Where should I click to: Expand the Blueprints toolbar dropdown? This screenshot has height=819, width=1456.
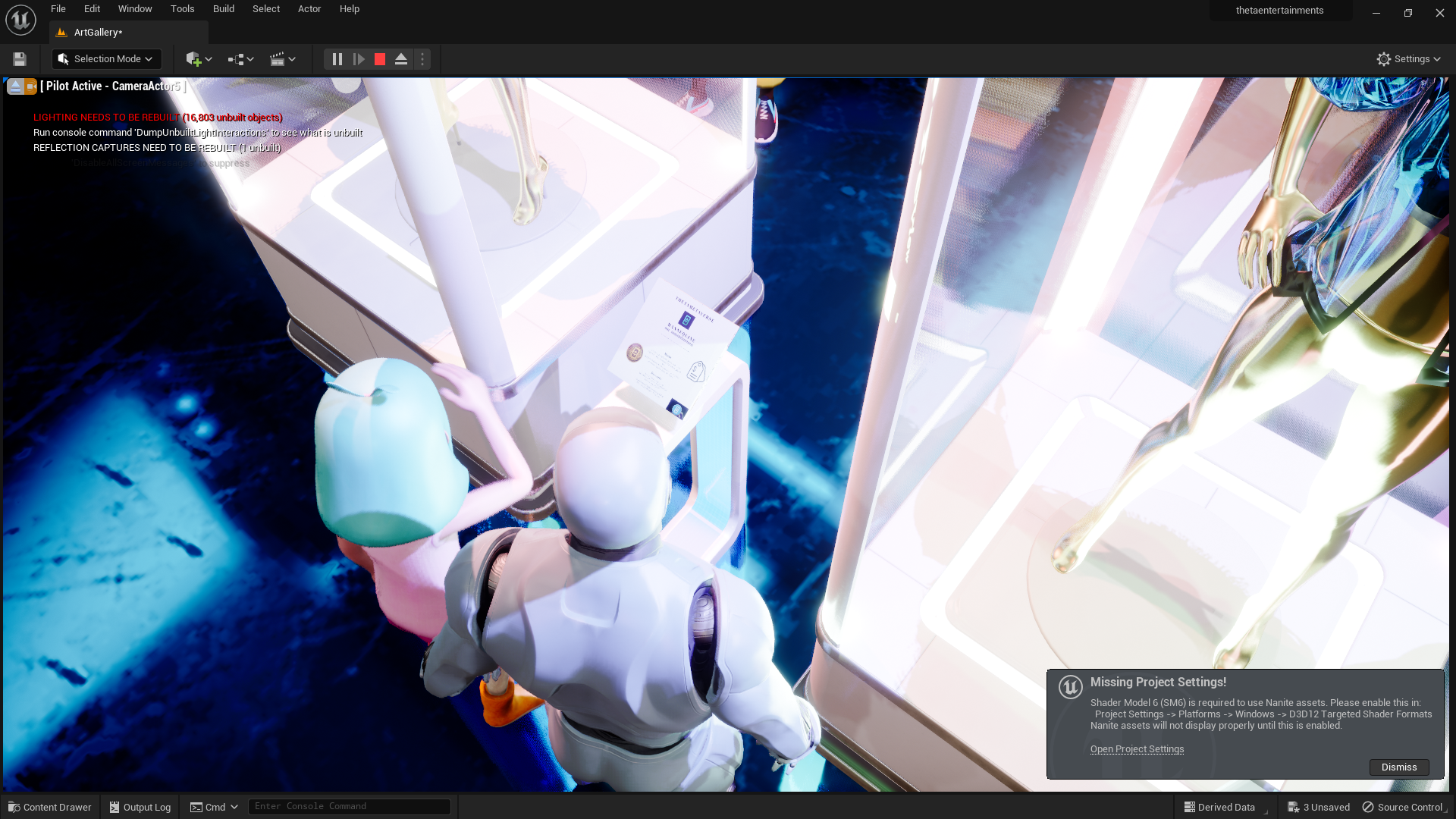click(240, 59)
